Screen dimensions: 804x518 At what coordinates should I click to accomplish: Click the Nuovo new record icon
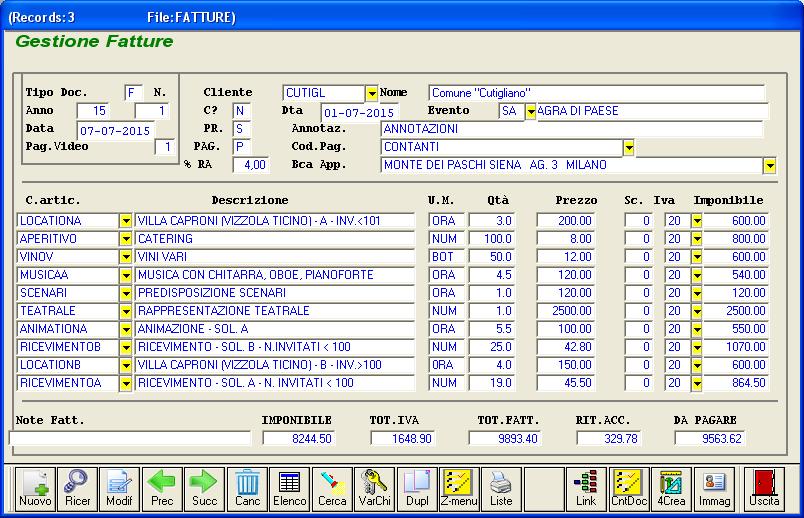(x=35, y=487)
